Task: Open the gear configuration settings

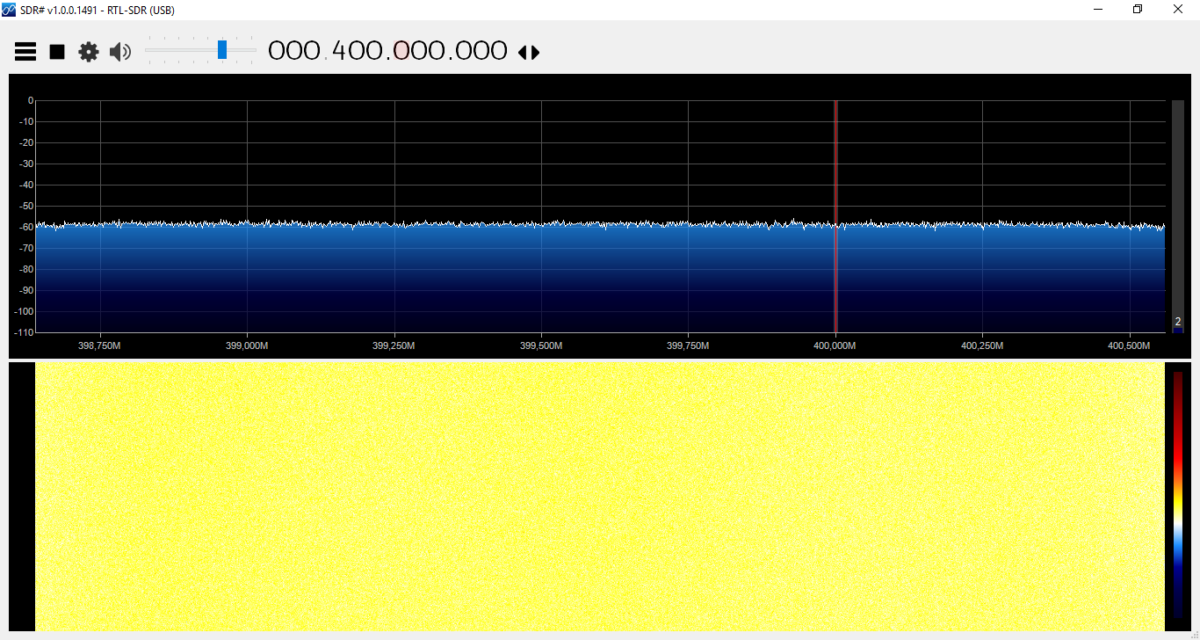Action: tap(89, 51)
